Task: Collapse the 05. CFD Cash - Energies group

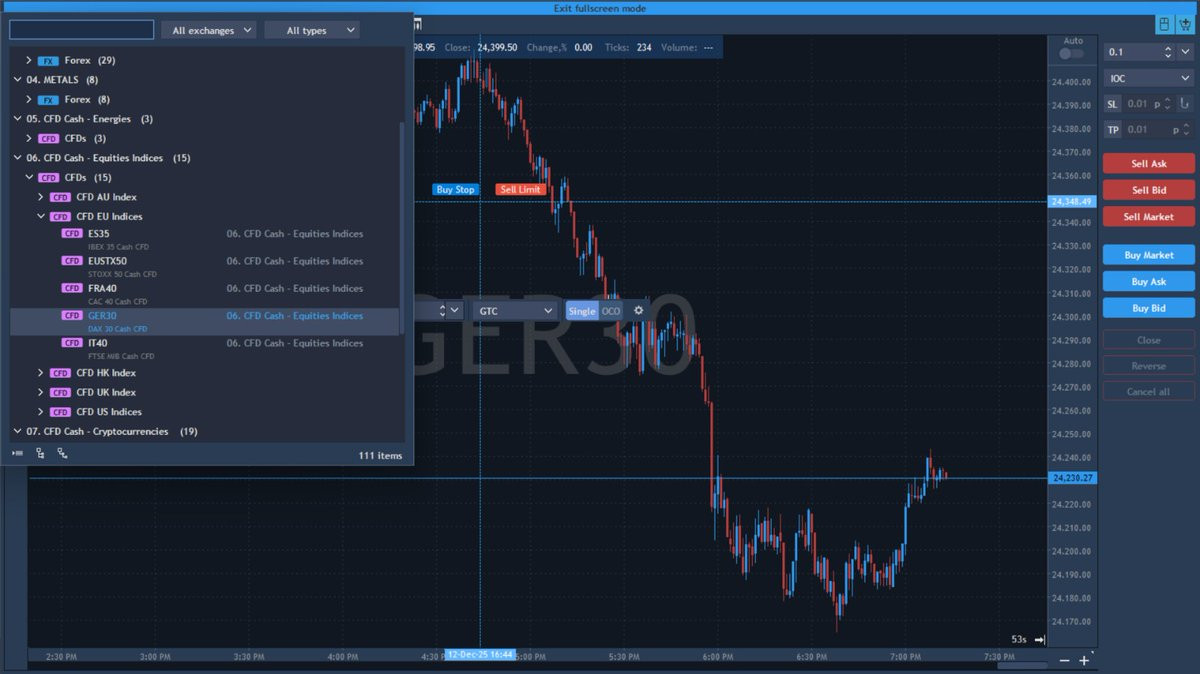Action: (x=17, y=119)
